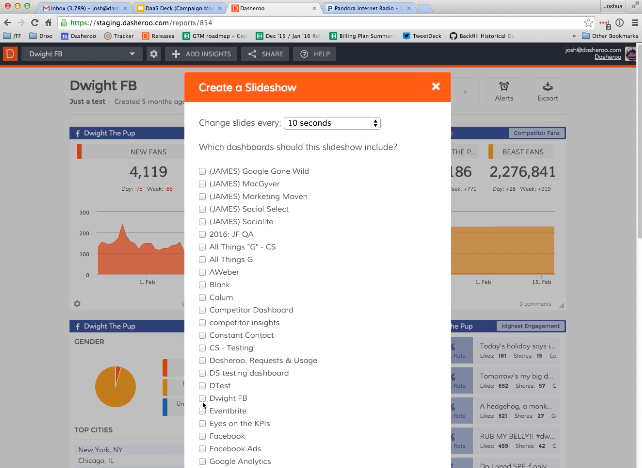Click the browser address bar
Image resolution: width=642 pixels, height=468 pixels.
point(321,23)
